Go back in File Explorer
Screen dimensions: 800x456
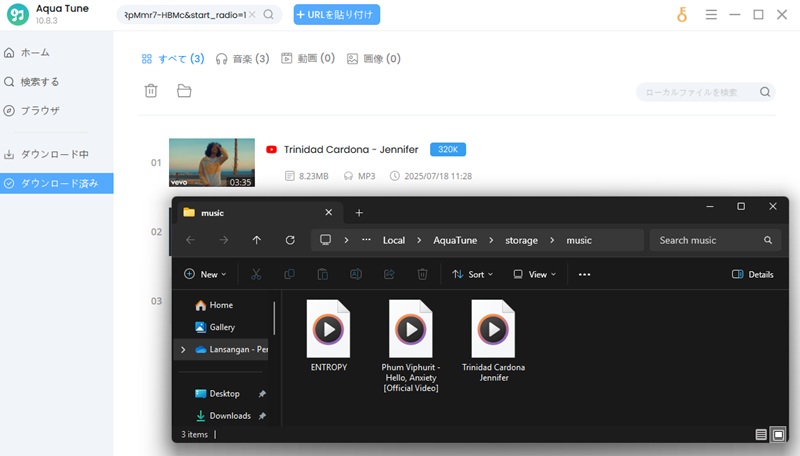tap(190, 240)
